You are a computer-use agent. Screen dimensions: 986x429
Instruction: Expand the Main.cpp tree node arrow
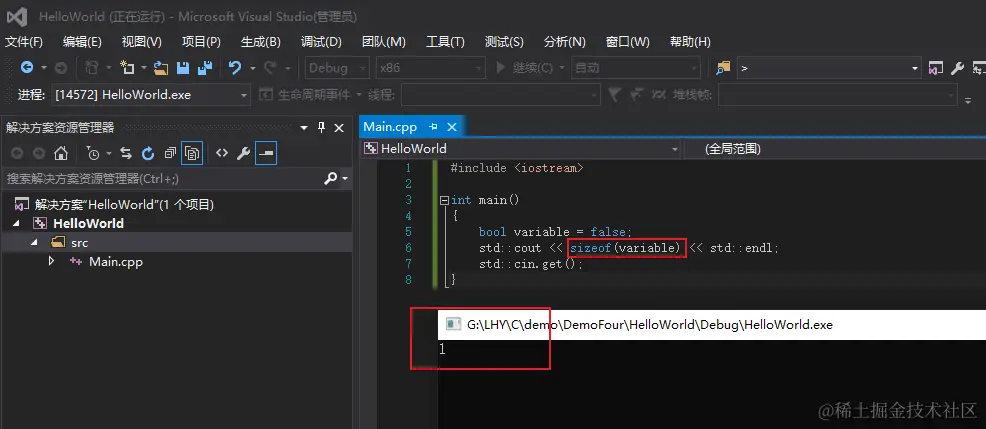coord(52,262)
